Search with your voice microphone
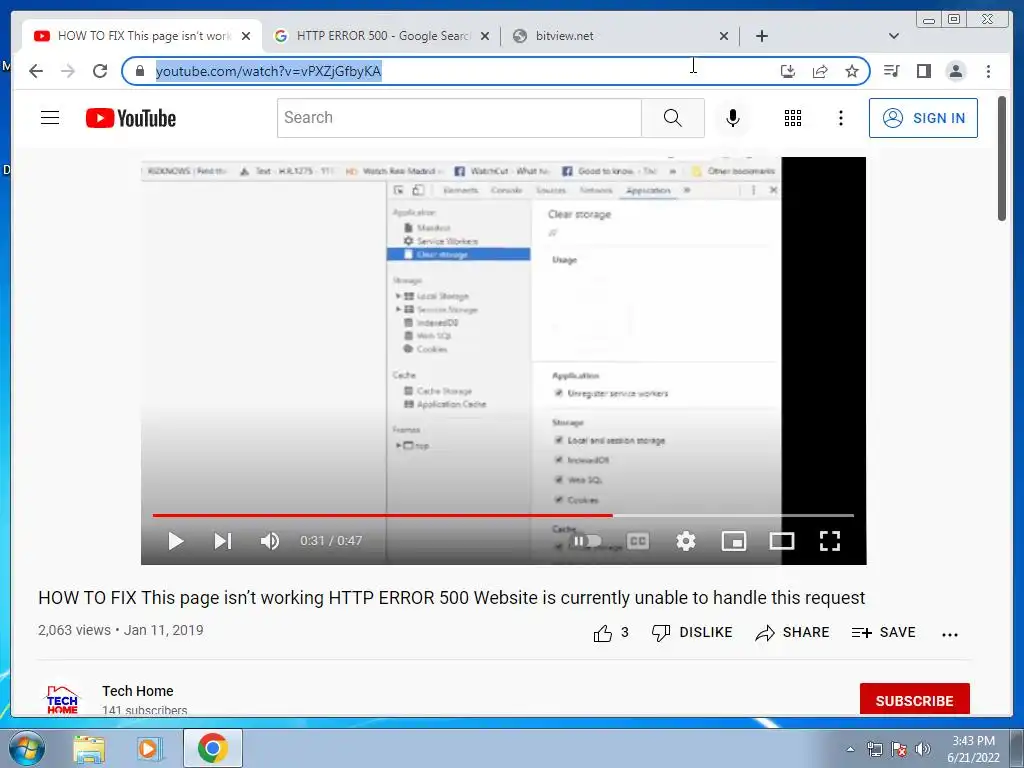The image size is (1024, 768). point(733,118)
